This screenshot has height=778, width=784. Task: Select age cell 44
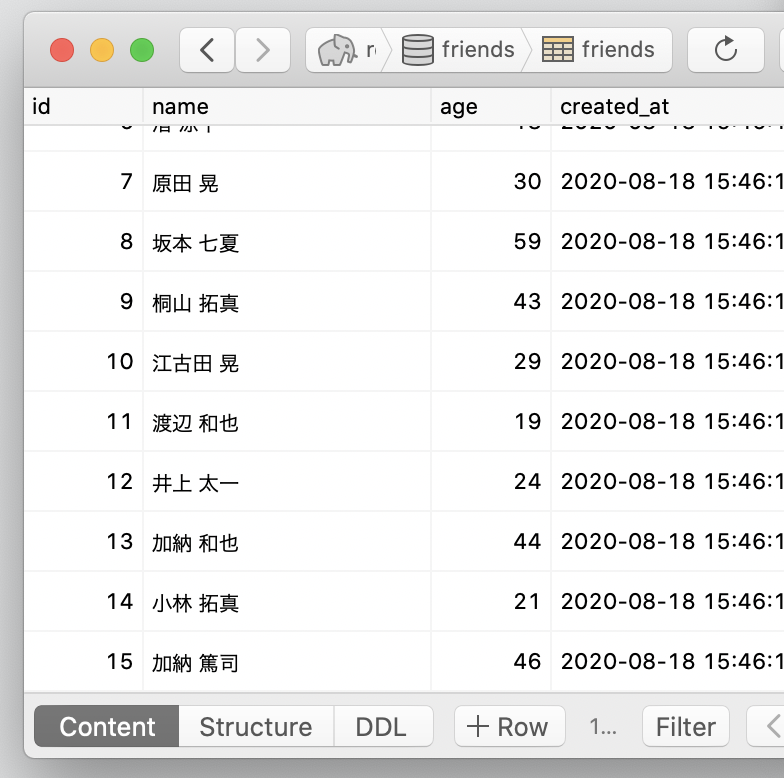tap(491, 542)
